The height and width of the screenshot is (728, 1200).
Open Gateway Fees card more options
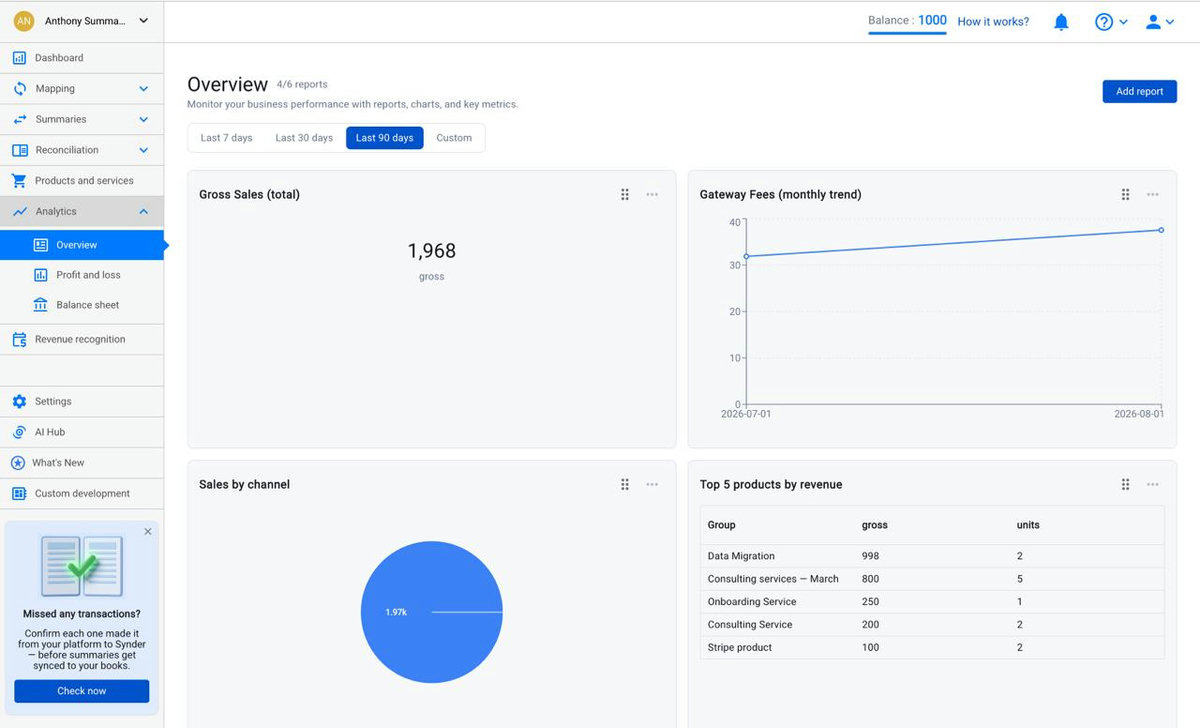[1153, 195]
